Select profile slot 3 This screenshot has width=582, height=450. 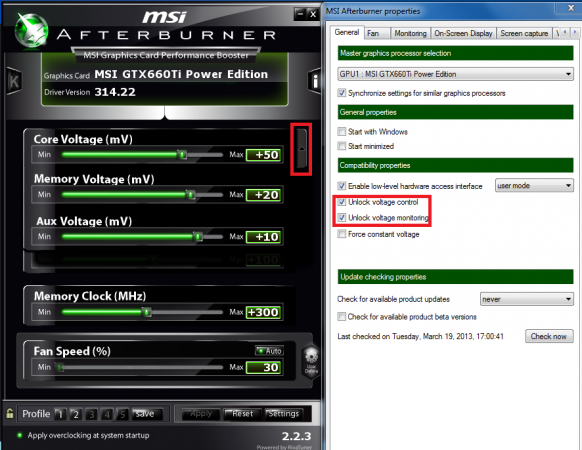[92, 414]
